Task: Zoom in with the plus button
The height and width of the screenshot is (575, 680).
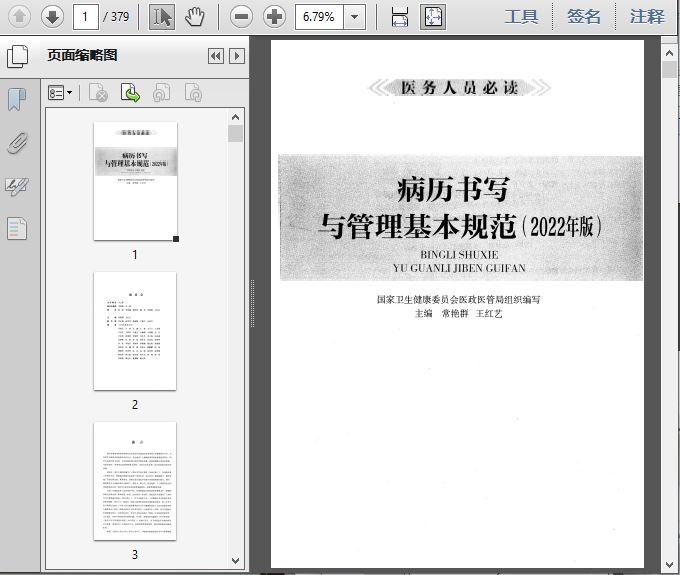Action: [x=275, y=17]
